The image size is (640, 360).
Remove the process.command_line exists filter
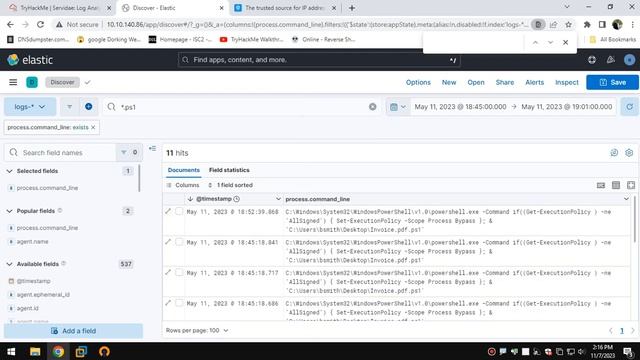click(x=93, y=127)
